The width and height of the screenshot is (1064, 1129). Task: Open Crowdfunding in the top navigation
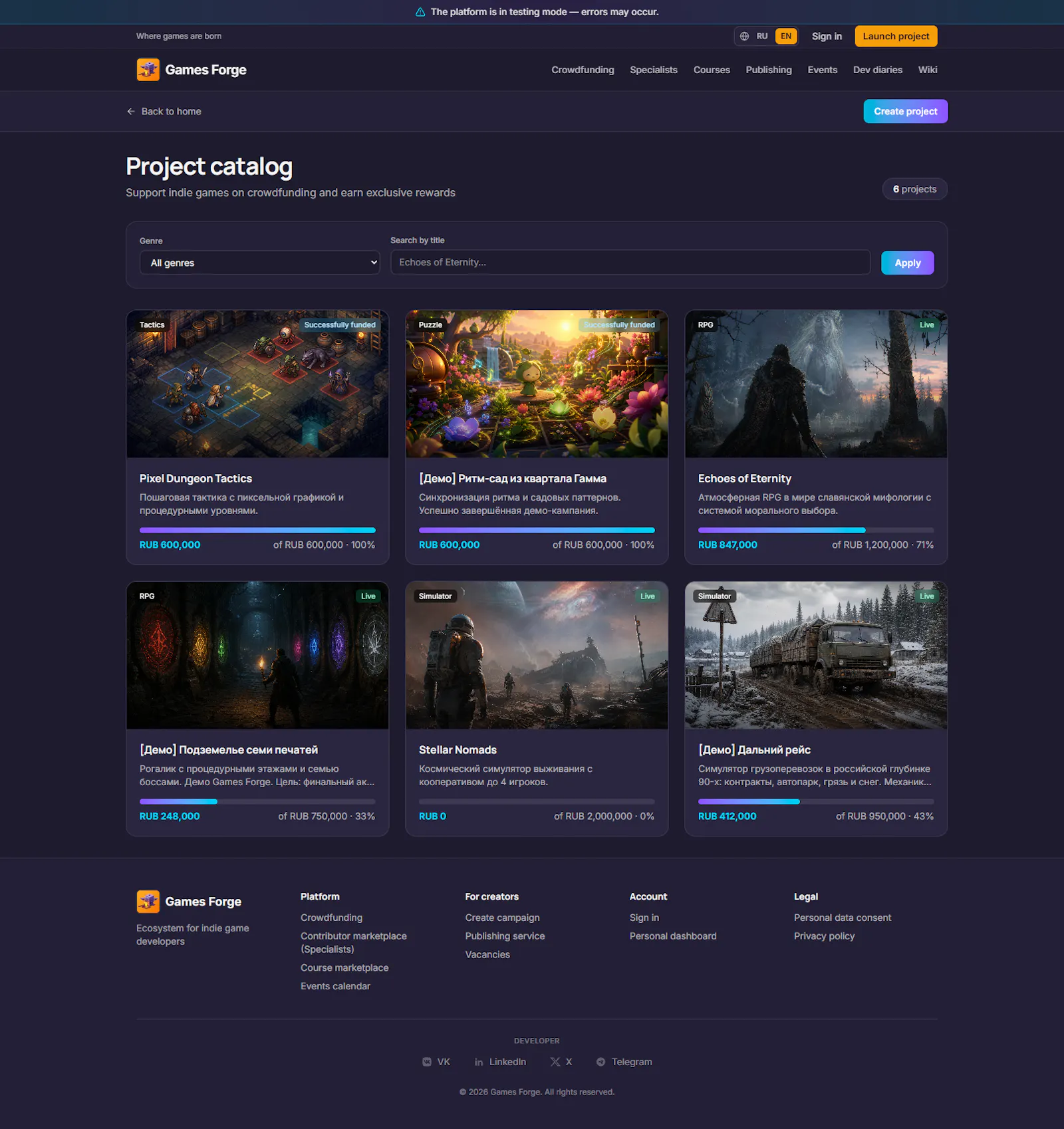pyautogui.click(x=583, y=70)
